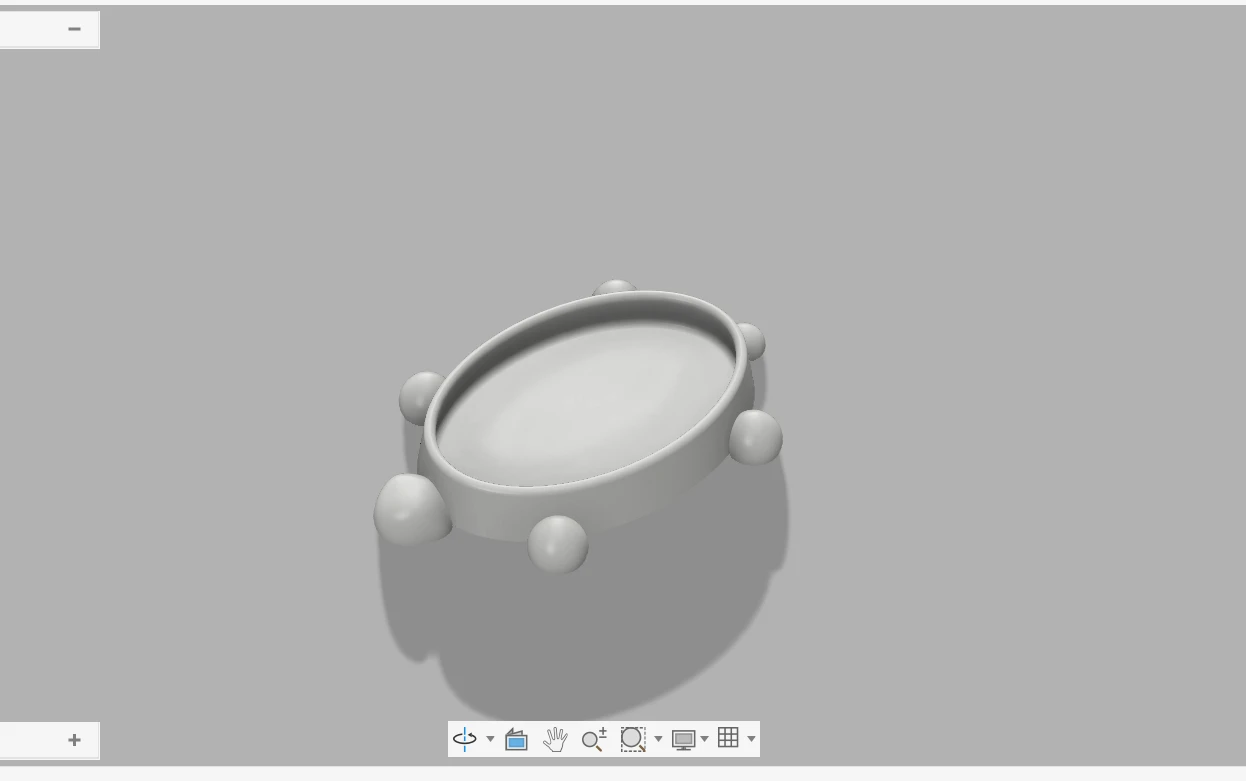Open Display Settings monitor icon
The height and width of the screenshot is (781, 1246).
point(684,739)
